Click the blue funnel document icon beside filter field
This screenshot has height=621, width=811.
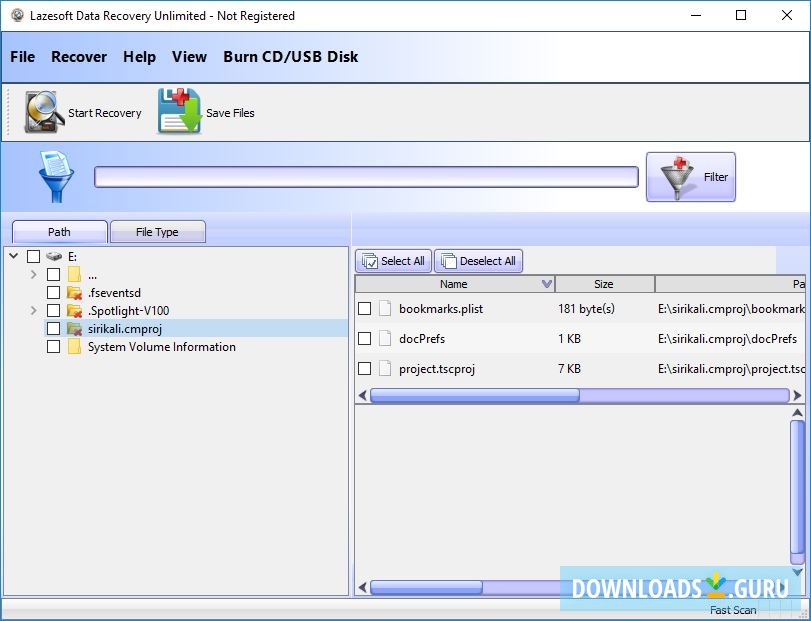point(56,176)
